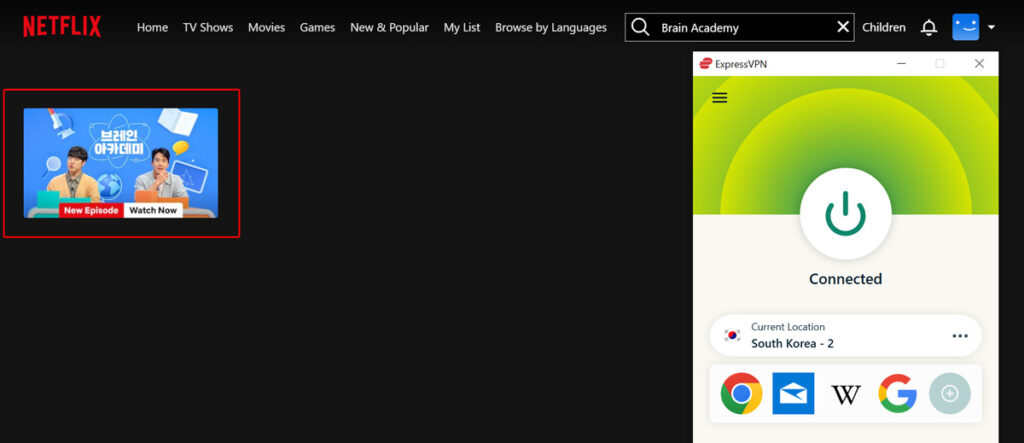The width and height of the screenshot is (1024, 443).
Task: Click the Watch Now badge
Action: click(153, 210)
